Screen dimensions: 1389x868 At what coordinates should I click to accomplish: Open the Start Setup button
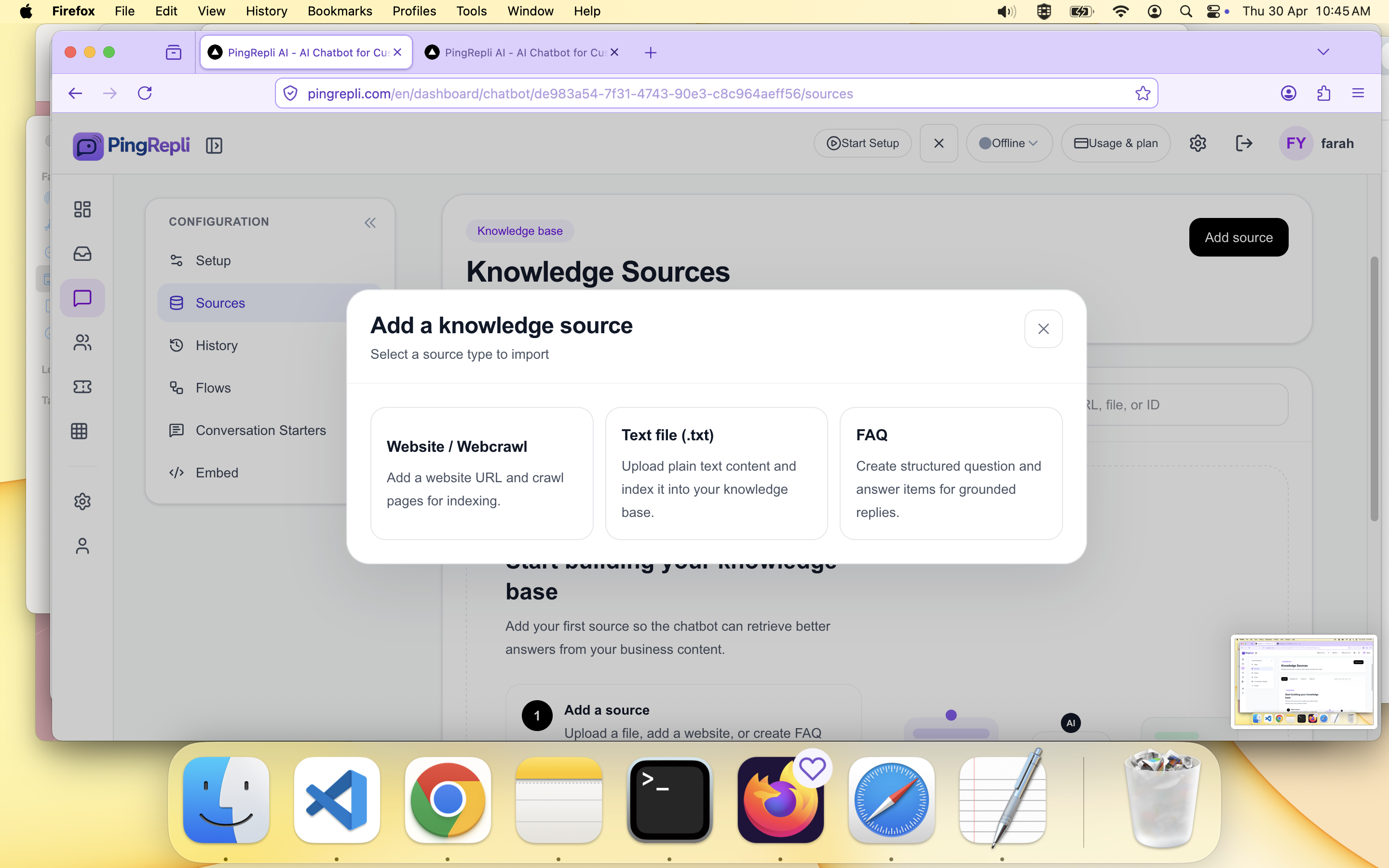click(x=862, y=143)
